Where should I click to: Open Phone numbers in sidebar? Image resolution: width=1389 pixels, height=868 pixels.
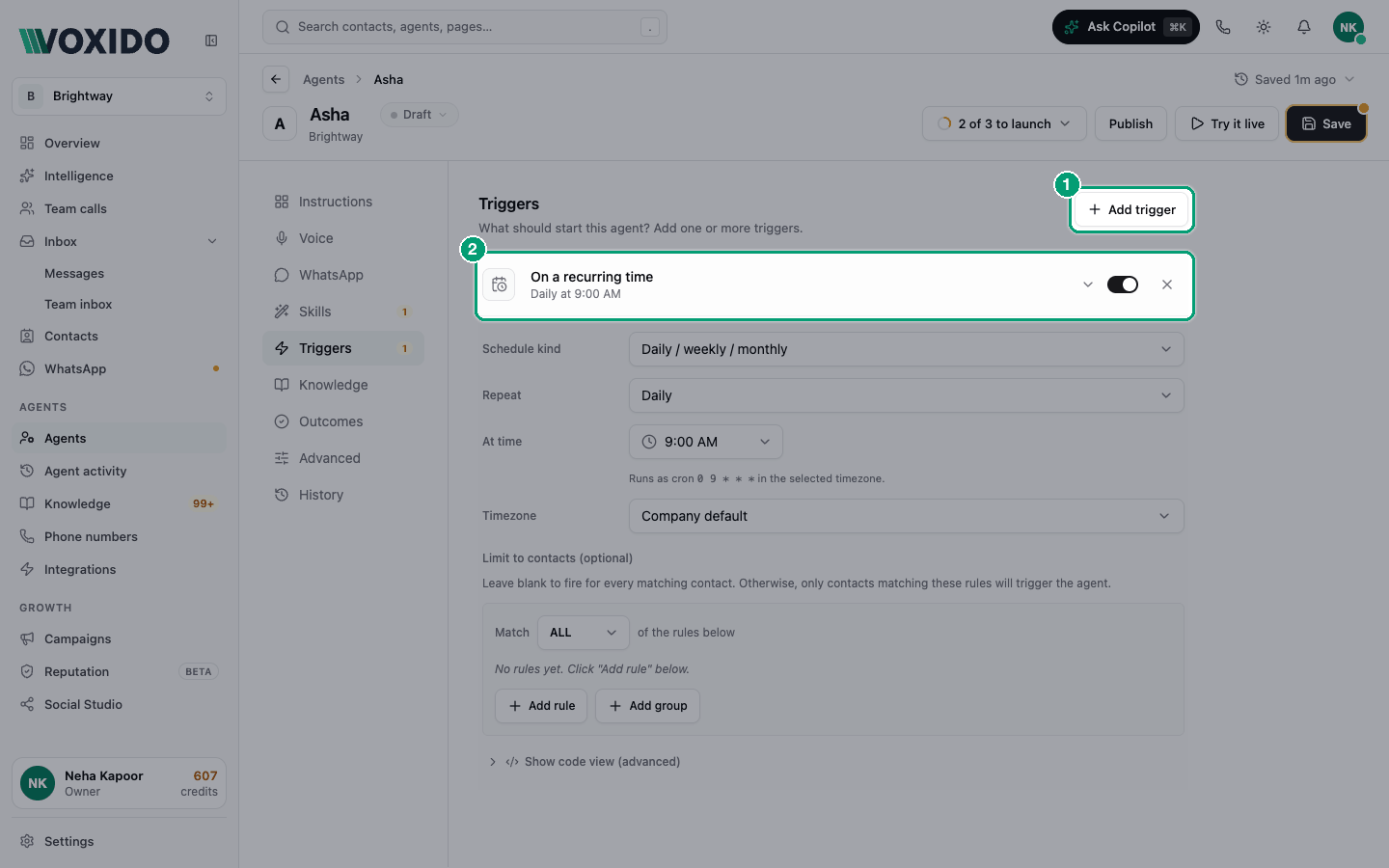pos(120,536)
